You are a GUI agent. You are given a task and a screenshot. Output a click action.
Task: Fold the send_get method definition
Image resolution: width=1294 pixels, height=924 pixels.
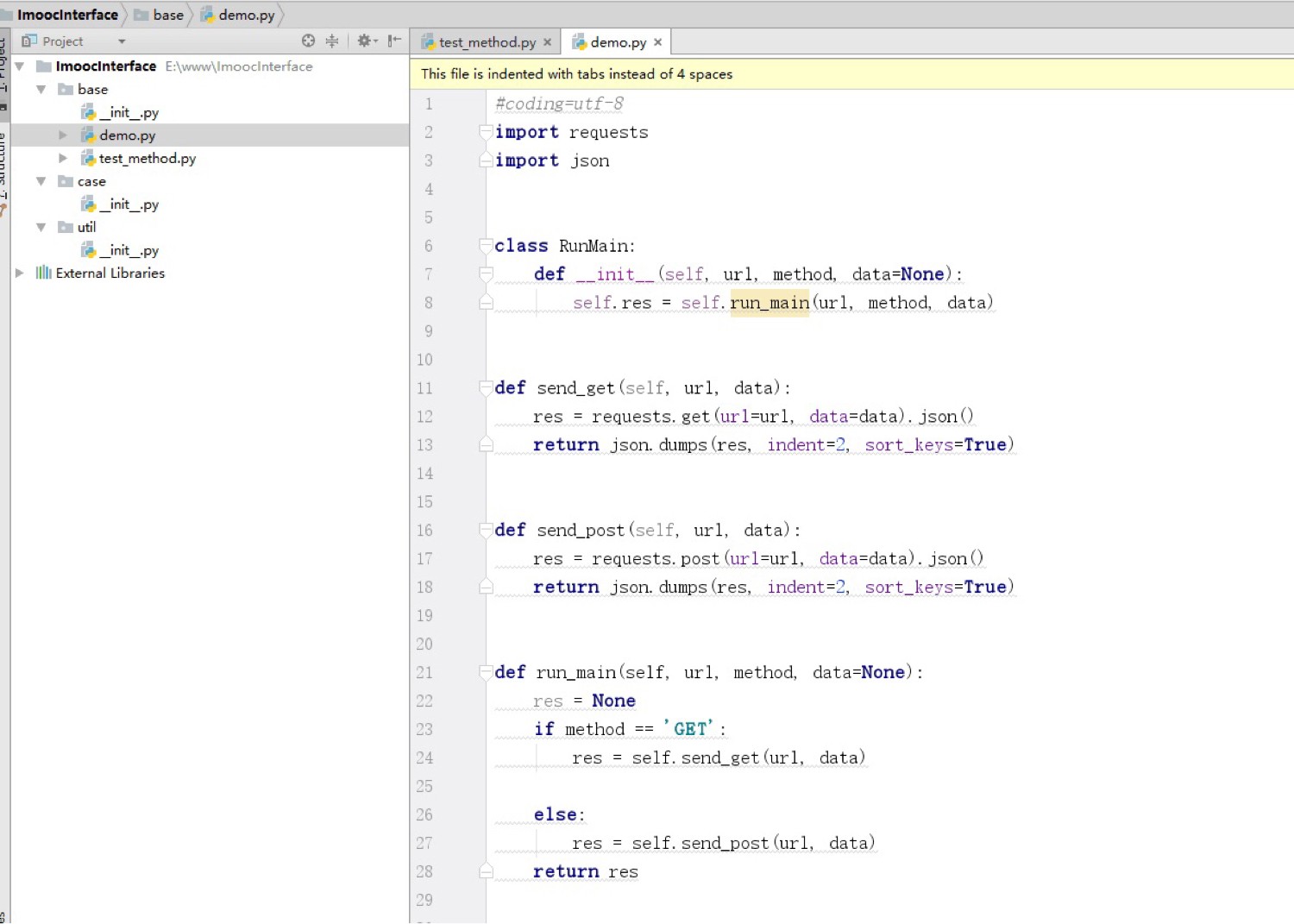pos(486,388)
